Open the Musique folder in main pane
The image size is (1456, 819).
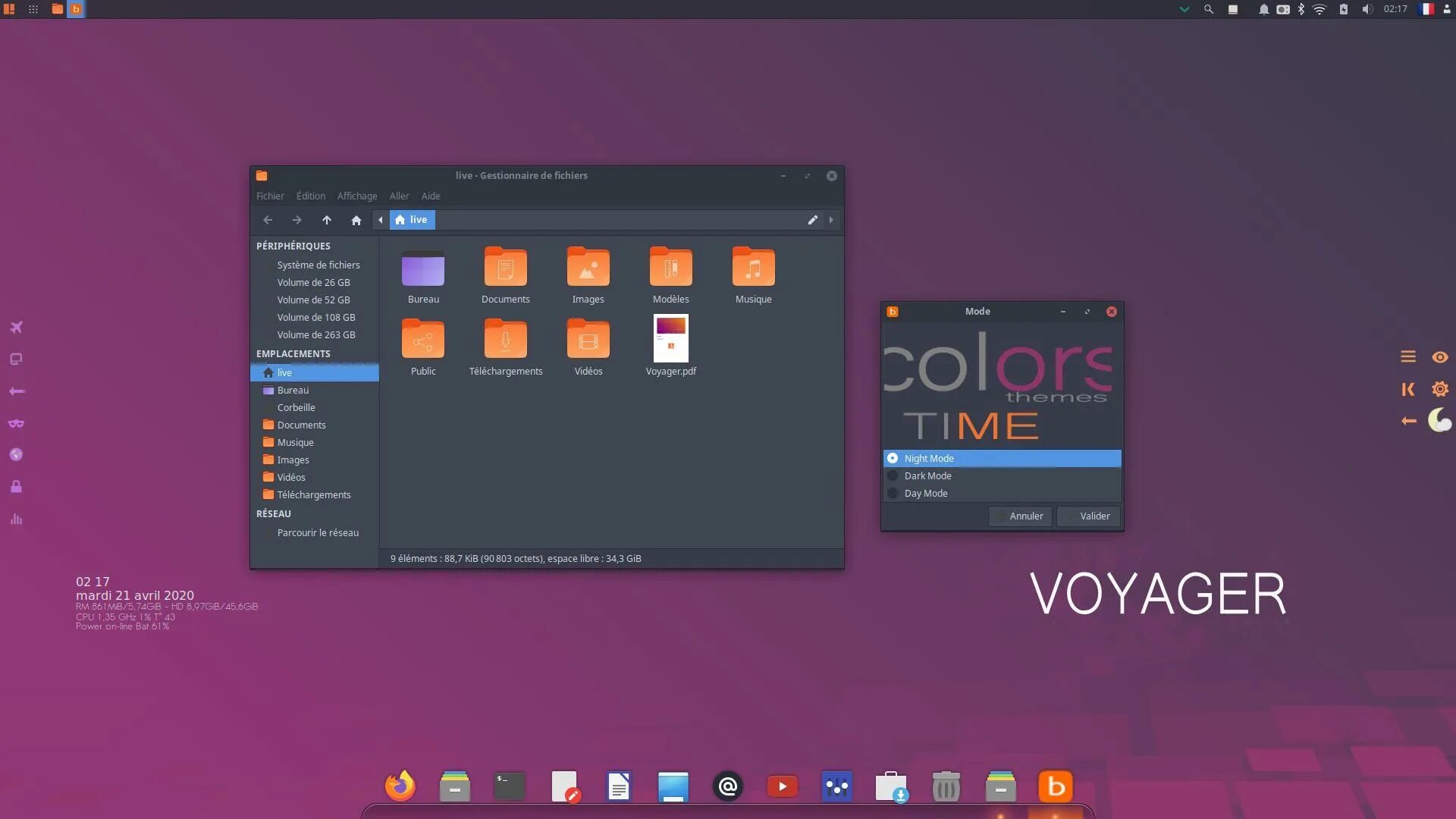coord(753,268)
